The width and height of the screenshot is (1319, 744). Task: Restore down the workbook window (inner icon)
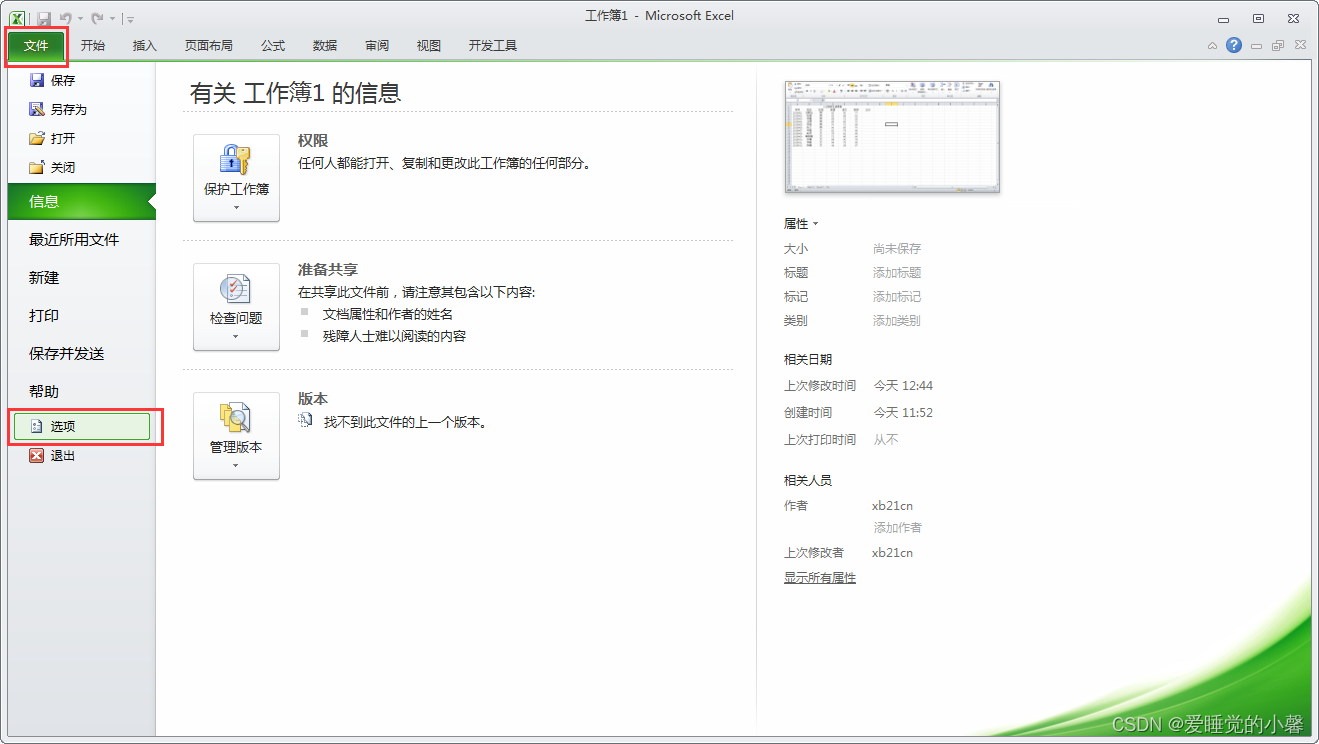coord(1278,46)
